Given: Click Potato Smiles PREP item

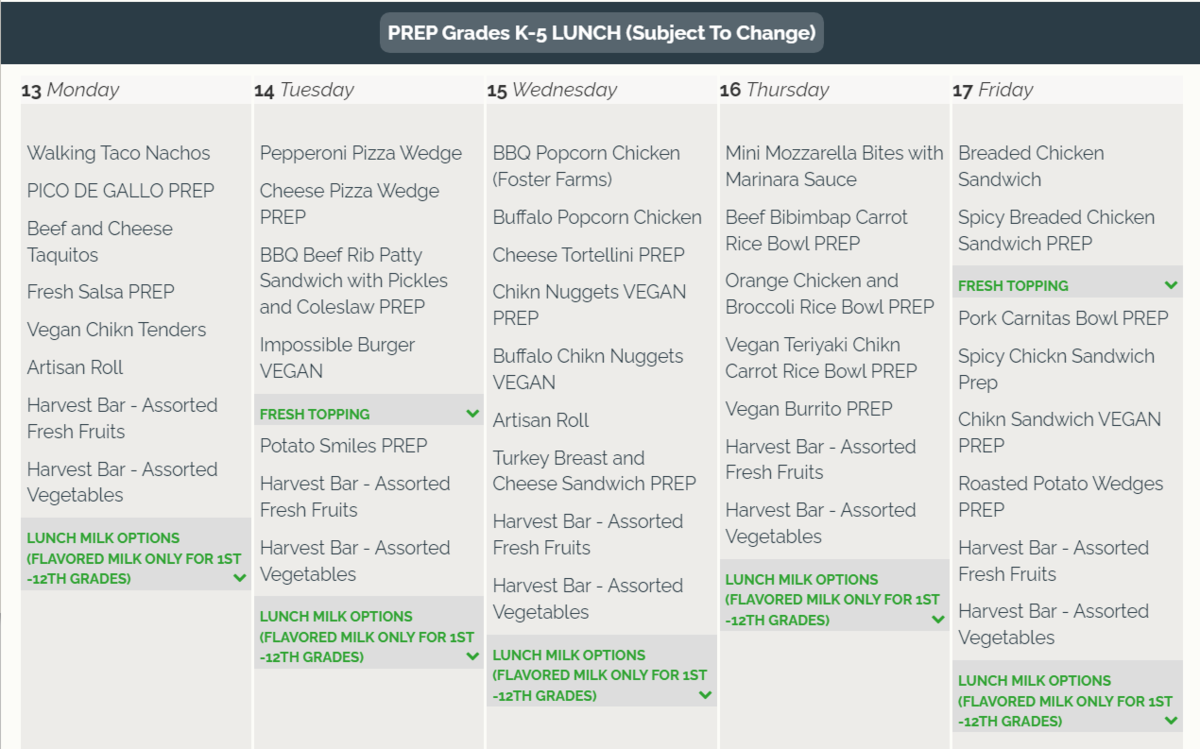Looking at the screenshot, I should click(343, 445).
